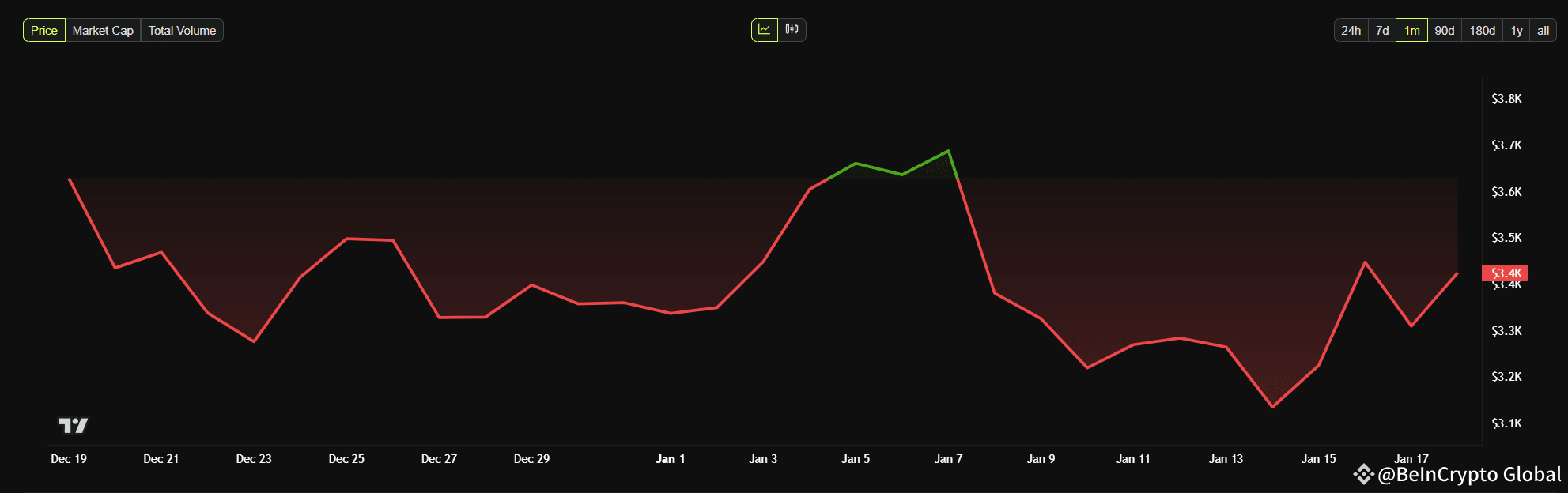
Task: Click the Jan 3 date label
Action: (x=763, y=459)
